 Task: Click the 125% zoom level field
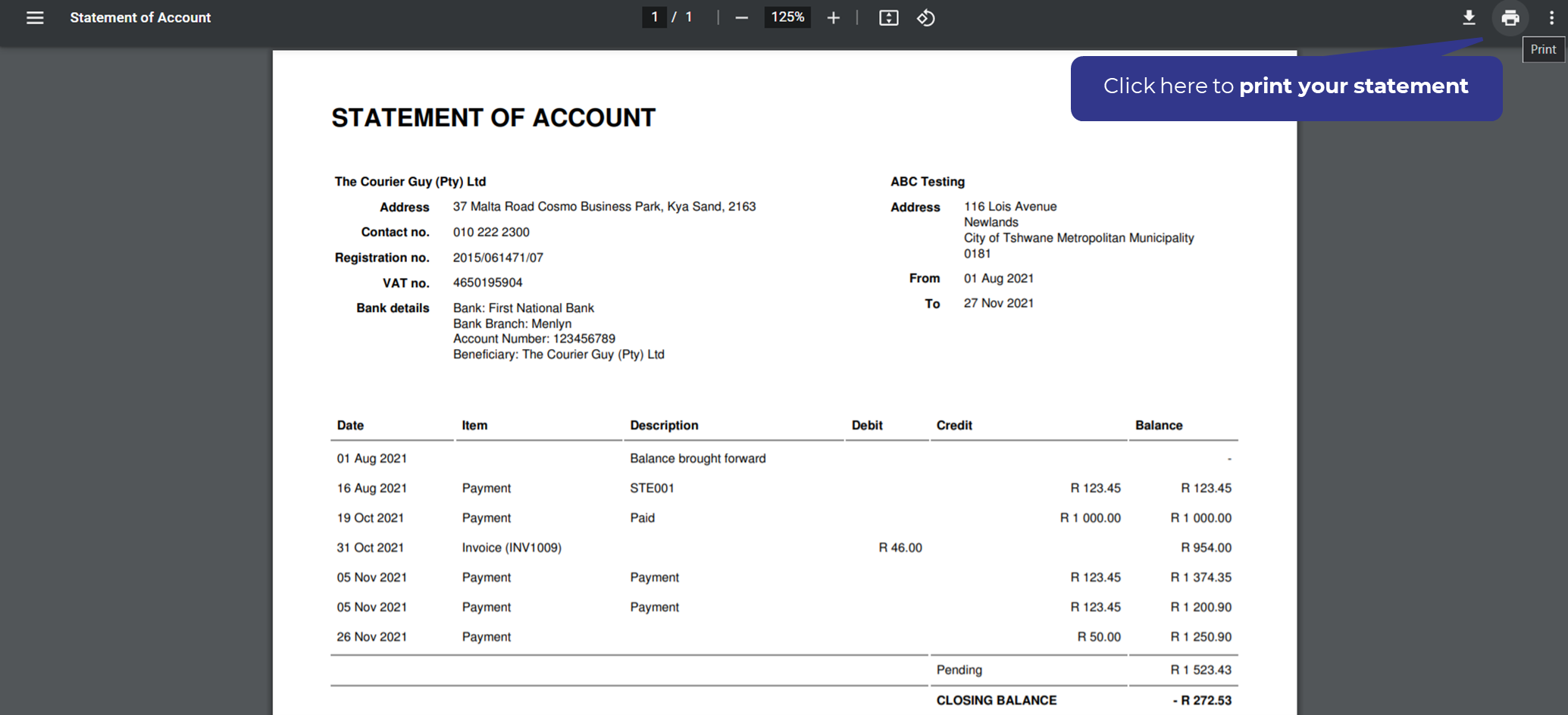(x=787, y=17)
